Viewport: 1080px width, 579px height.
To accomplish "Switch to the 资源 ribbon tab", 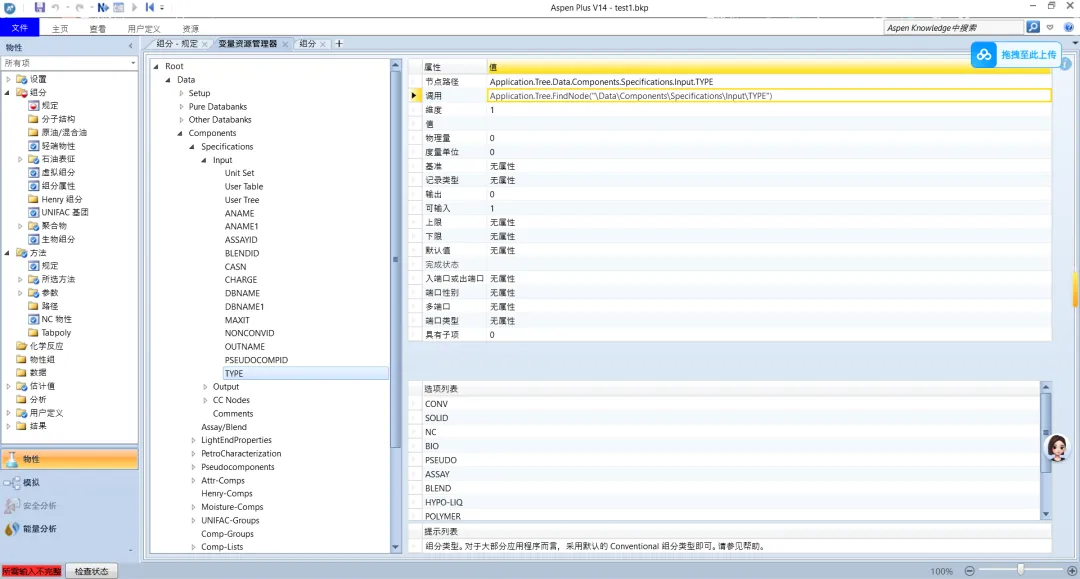I will point(190,28).
